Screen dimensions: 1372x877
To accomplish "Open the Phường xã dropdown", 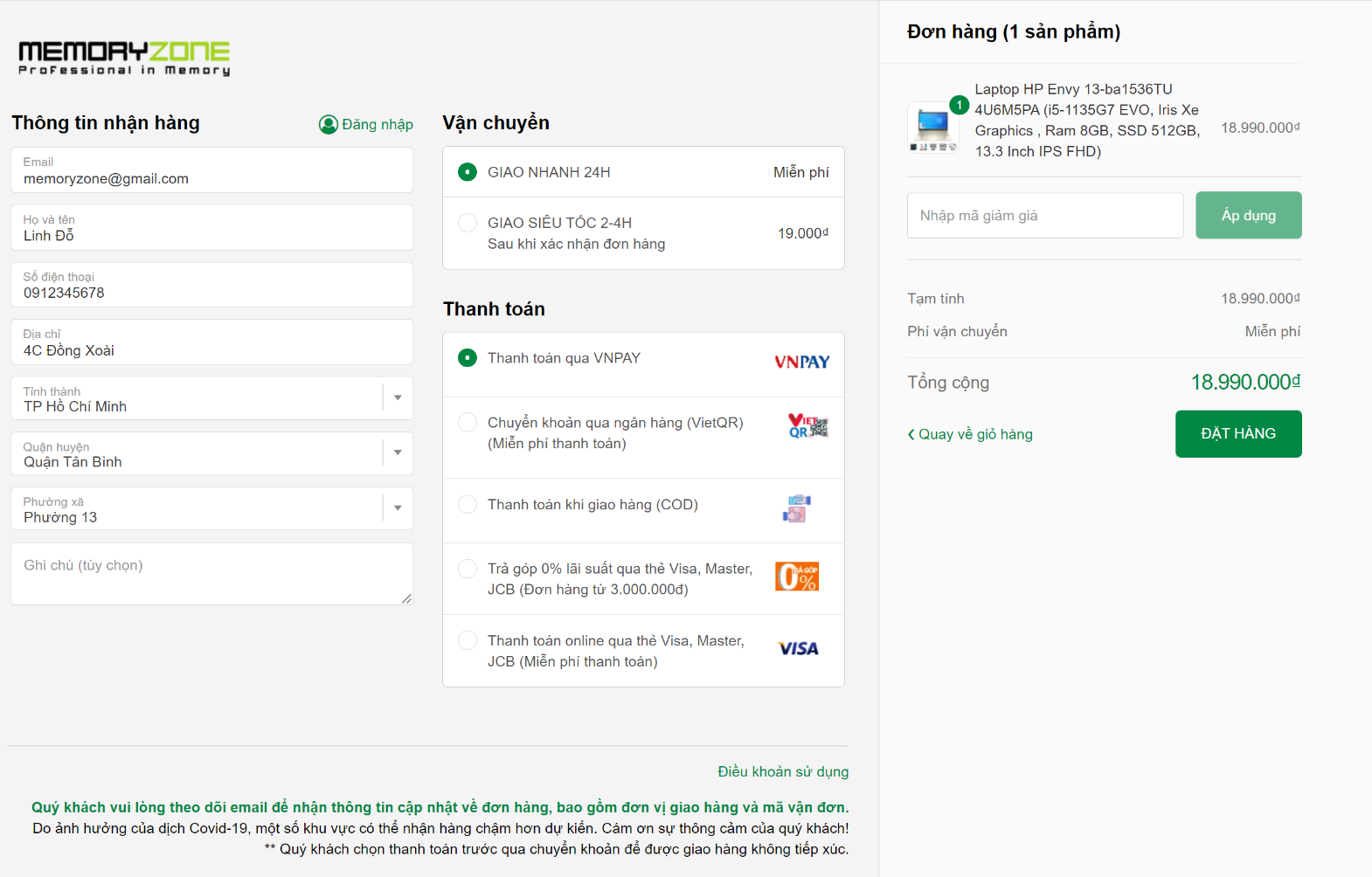I will pos(398,508).
